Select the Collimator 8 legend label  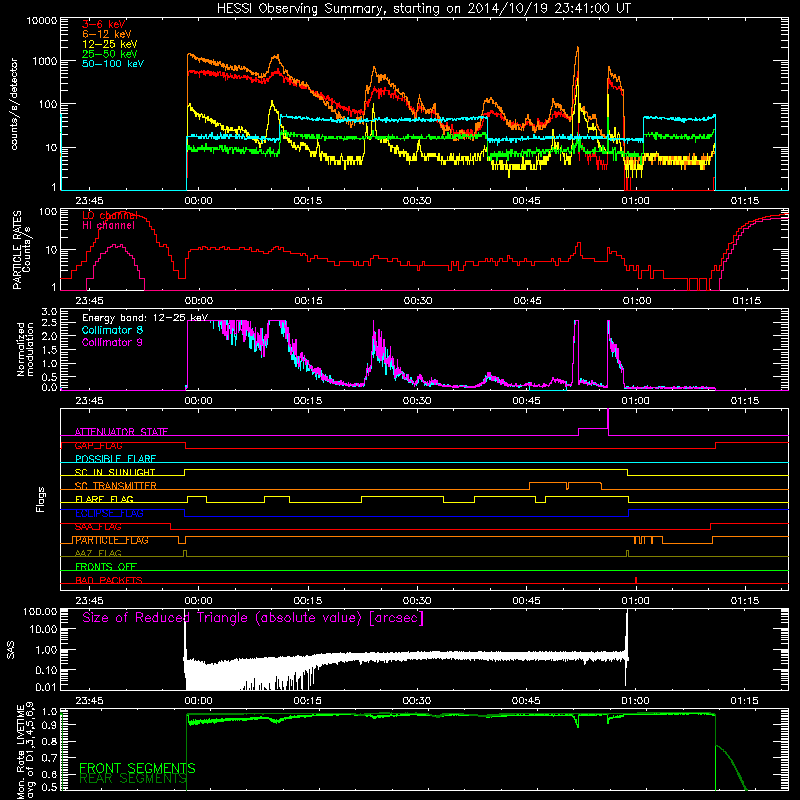(x=112, y=330)
